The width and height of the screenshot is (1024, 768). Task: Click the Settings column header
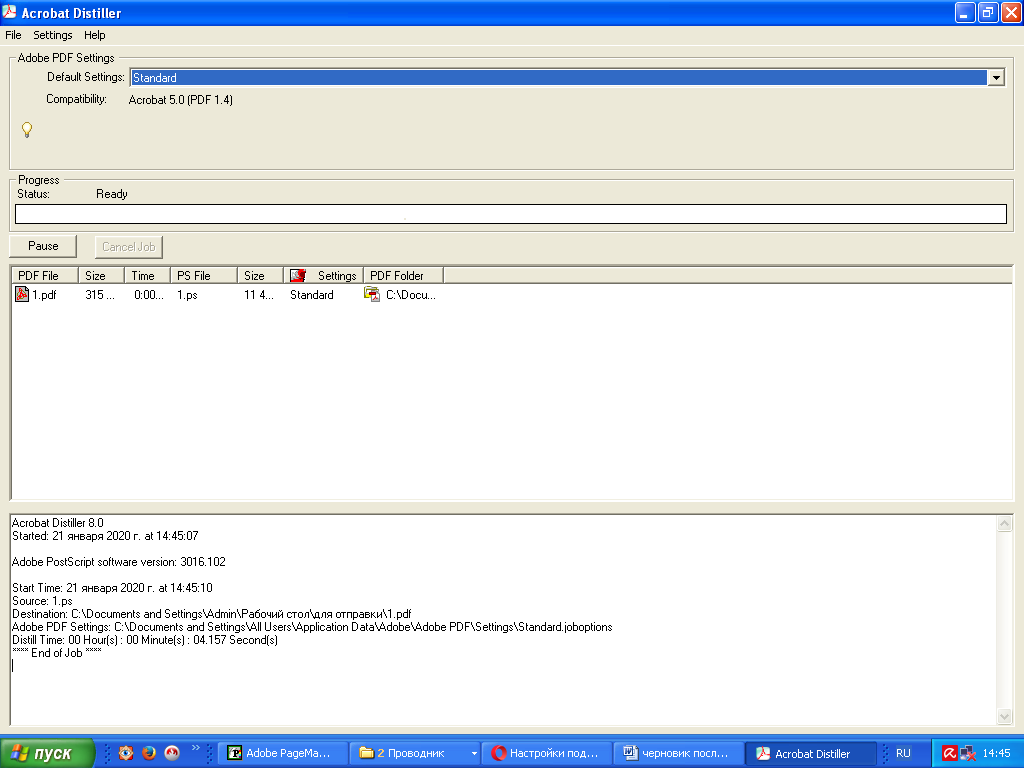324,276
